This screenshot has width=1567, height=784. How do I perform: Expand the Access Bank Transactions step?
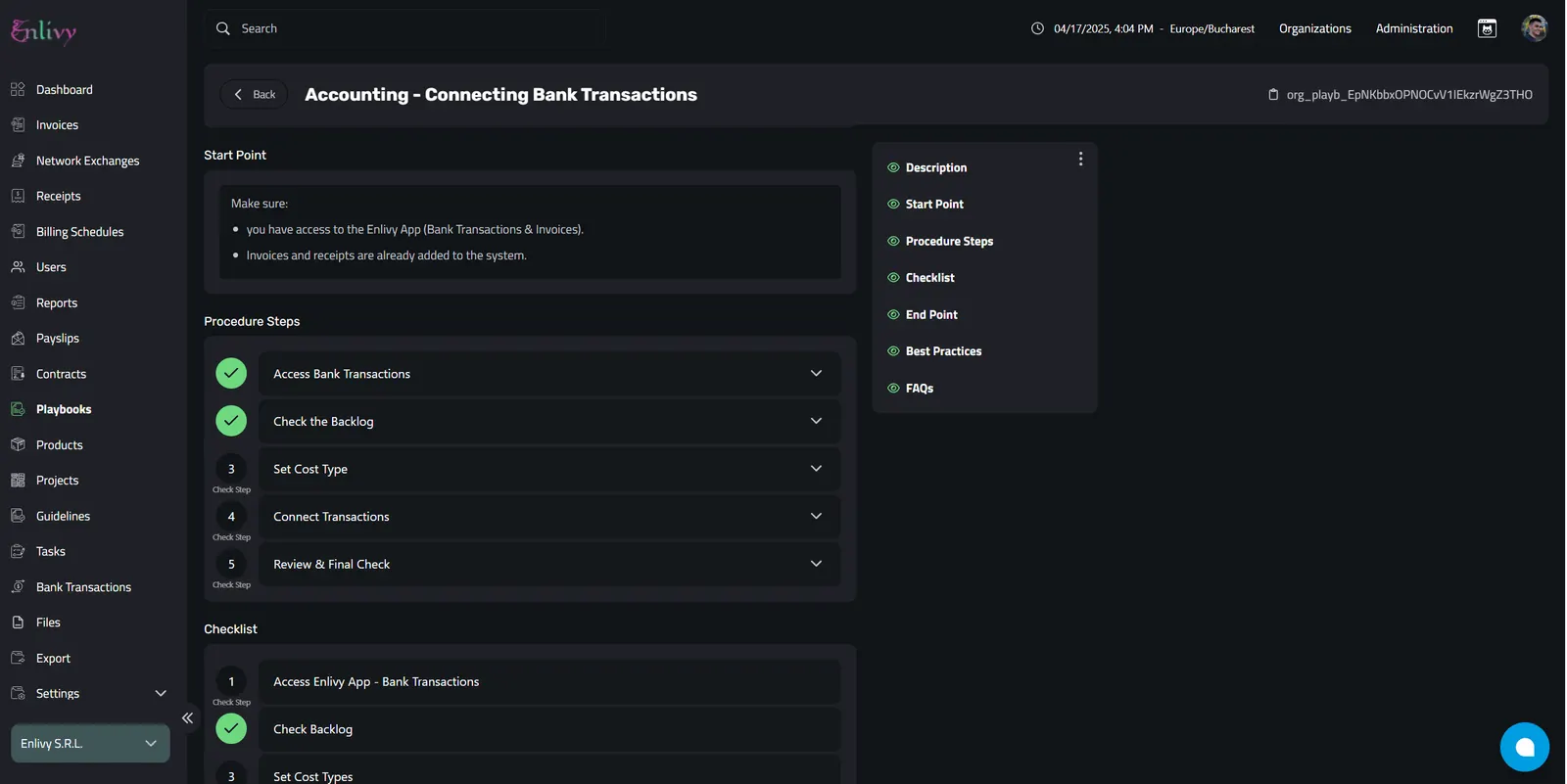coord(816,373)
